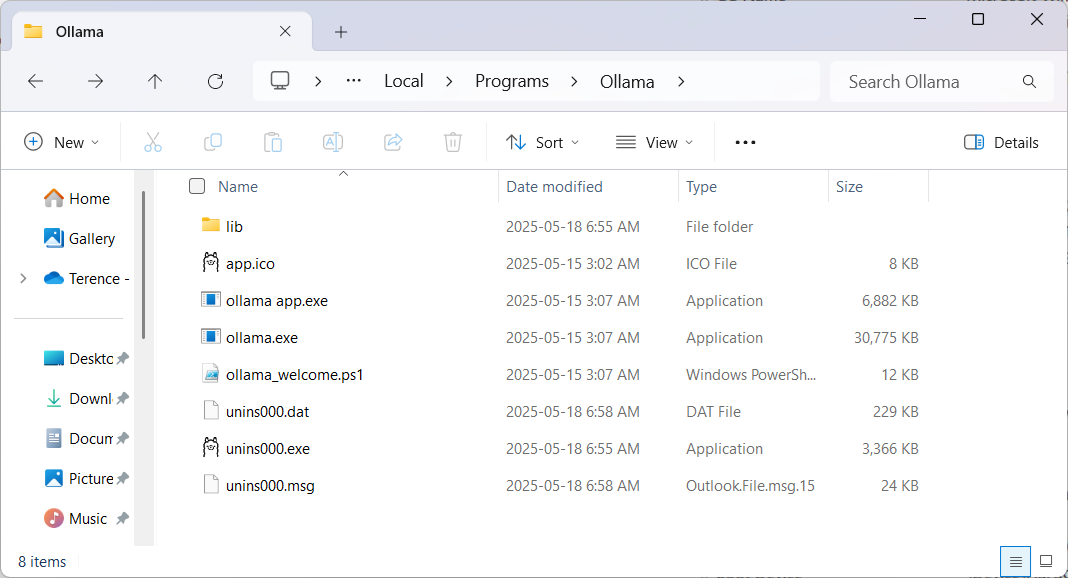Open Desktop pinned folder

(x=86, y=358)
